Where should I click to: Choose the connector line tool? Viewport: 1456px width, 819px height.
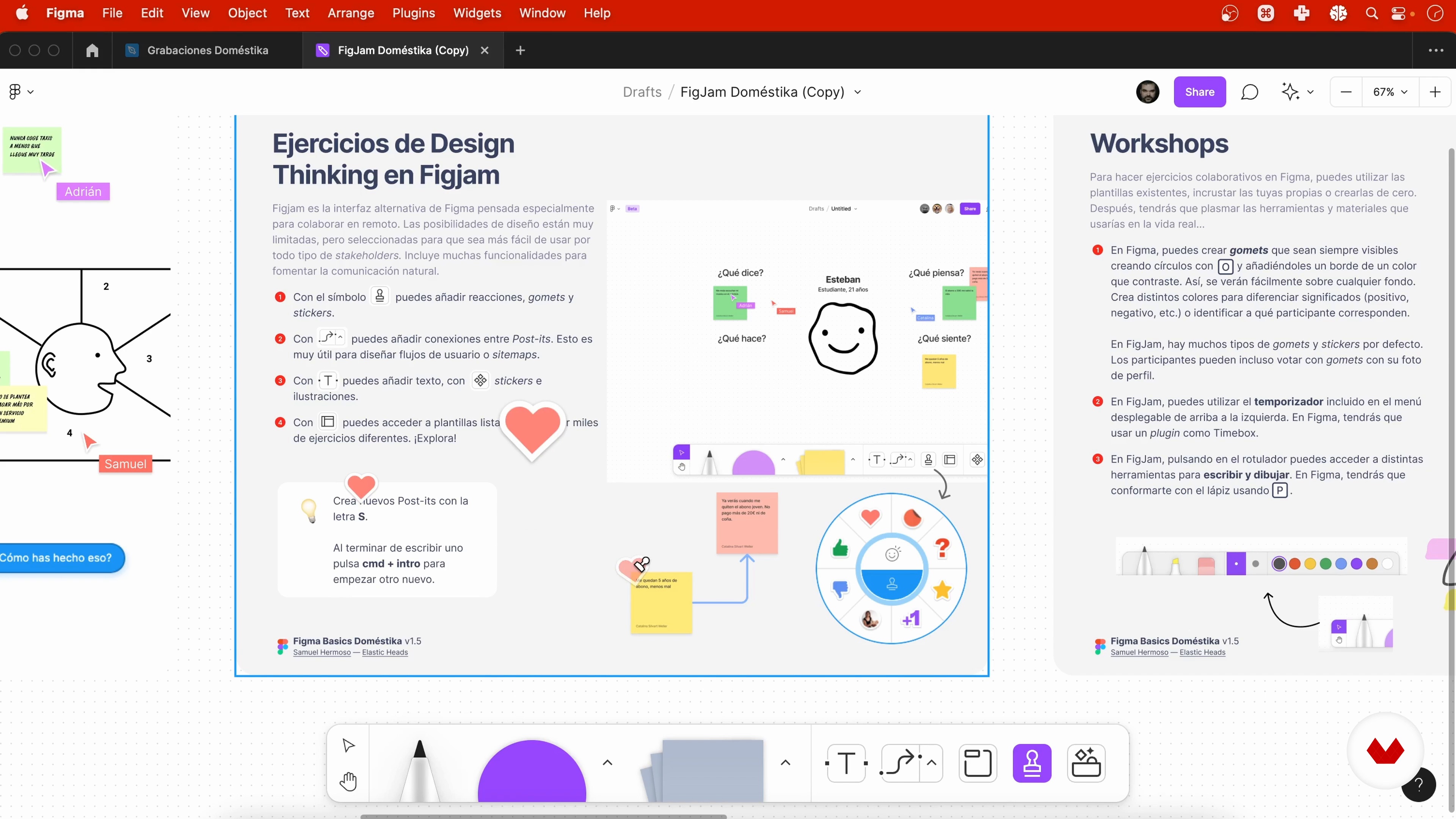click(x=901, y=763)
